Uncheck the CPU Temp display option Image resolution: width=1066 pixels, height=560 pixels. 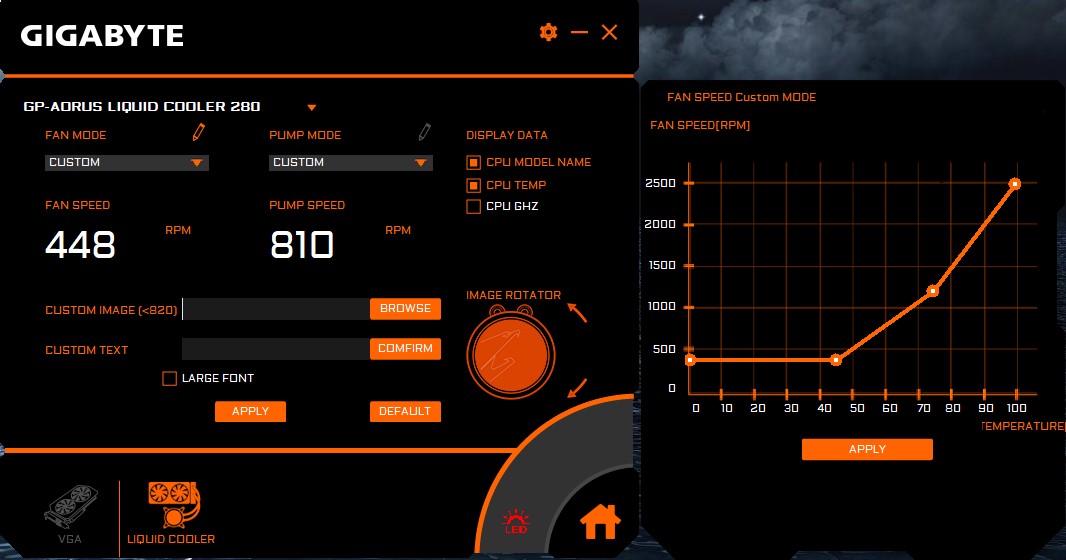coord(474,185)
